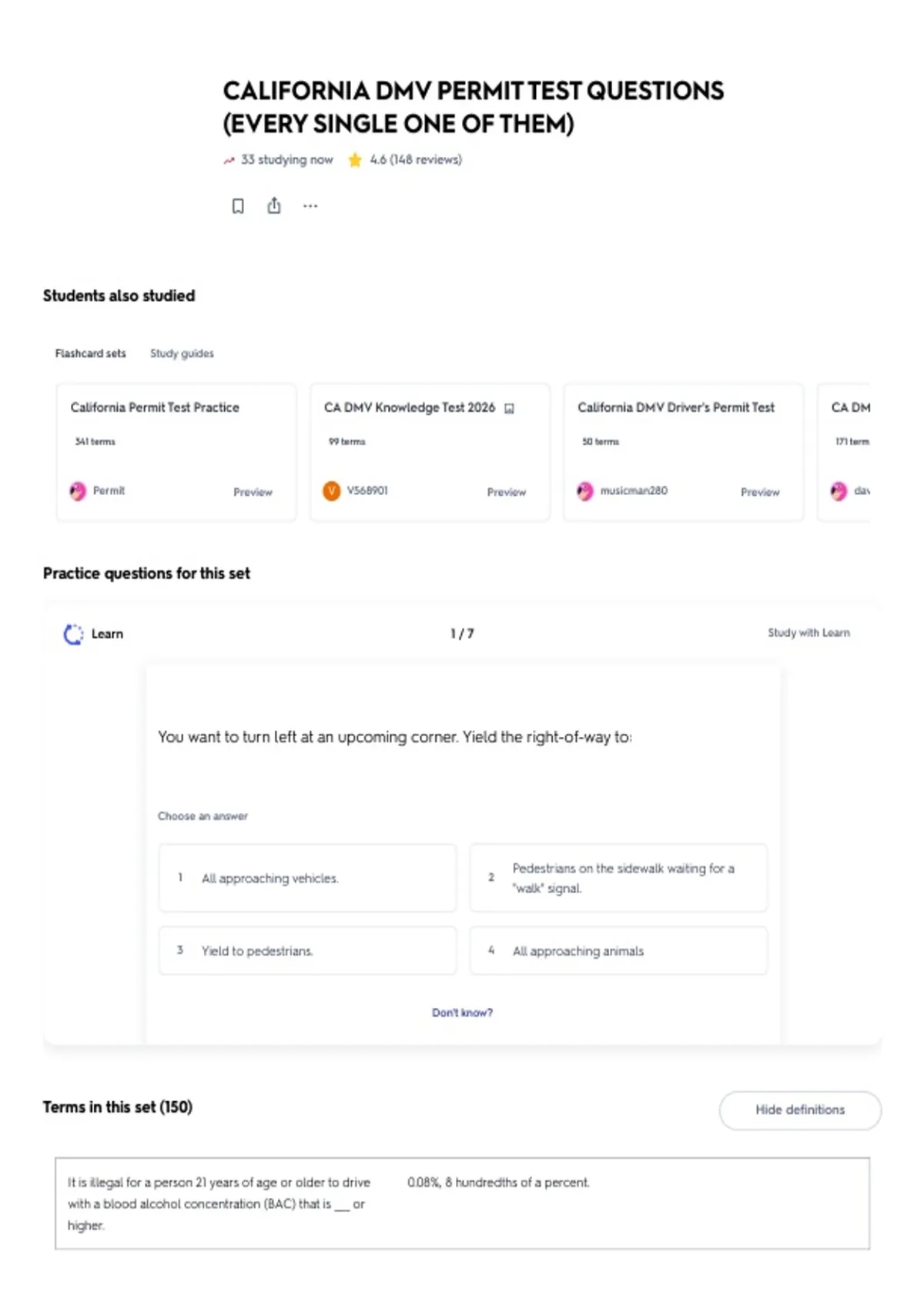Switch to the Flashcard sets tab
This screenshot has height=1309, width=924.
click(x=90, y=353)
